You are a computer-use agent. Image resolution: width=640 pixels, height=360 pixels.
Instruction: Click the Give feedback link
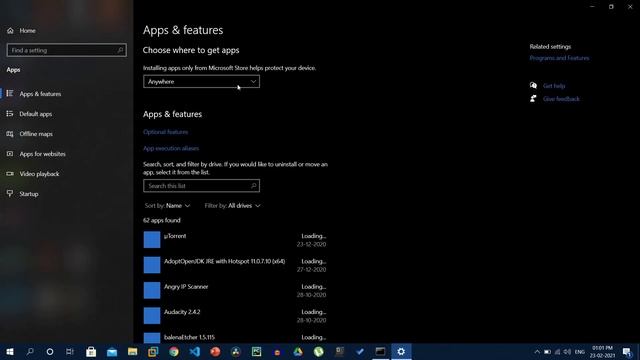[x=561, y=99]
